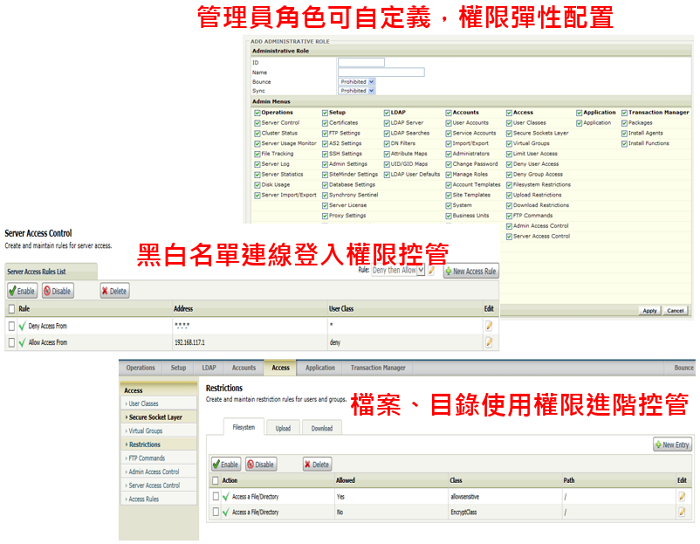The height and width of the screenshot is (544, 700).
Task: Click the Apply button in role form
Action: (x=650, y=311)
